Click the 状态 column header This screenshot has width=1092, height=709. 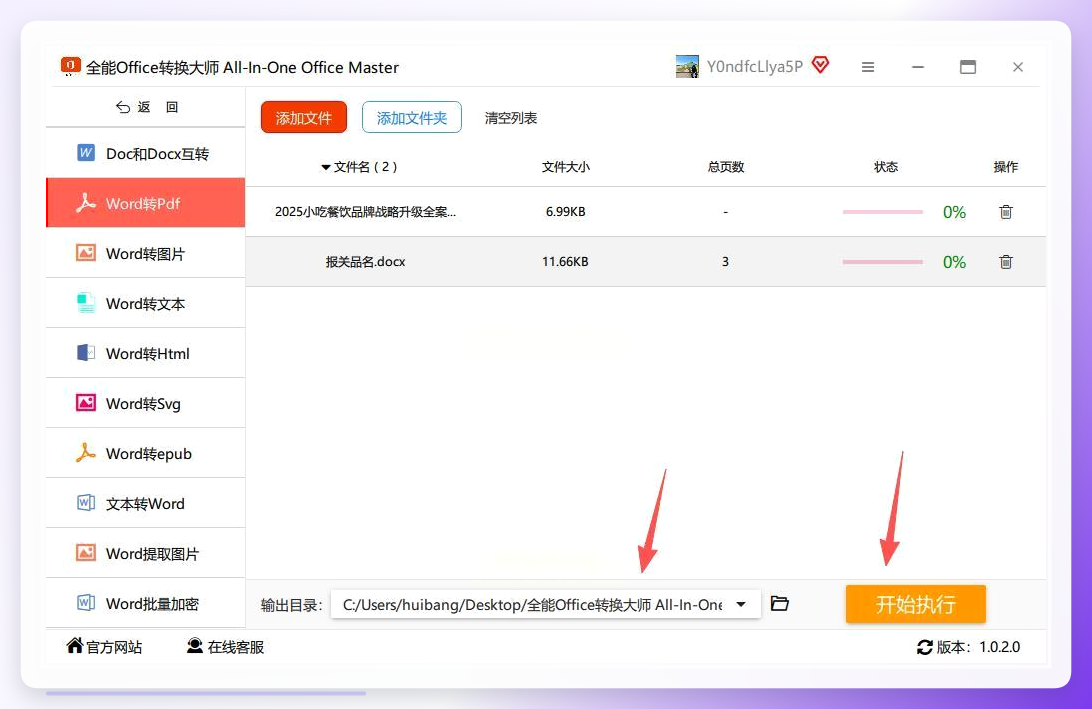(886, 167)
